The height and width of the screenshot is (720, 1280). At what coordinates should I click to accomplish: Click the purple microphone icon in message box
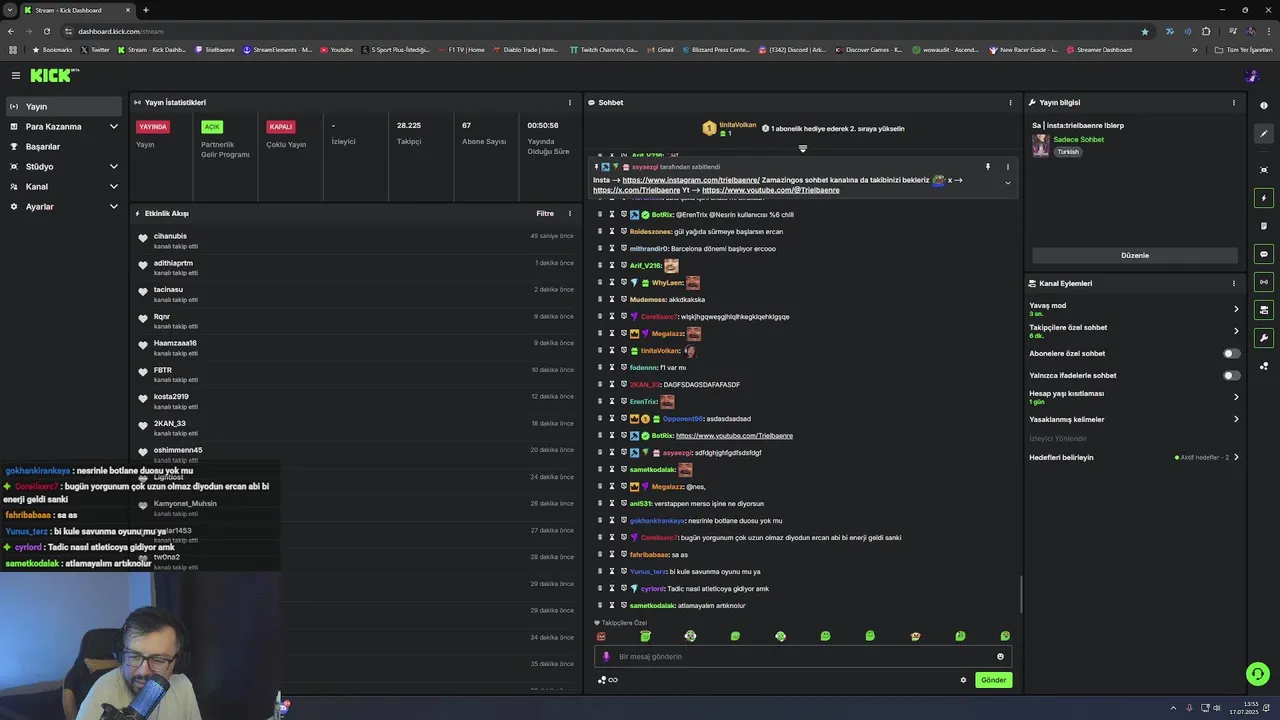click(x=606, y=657)
